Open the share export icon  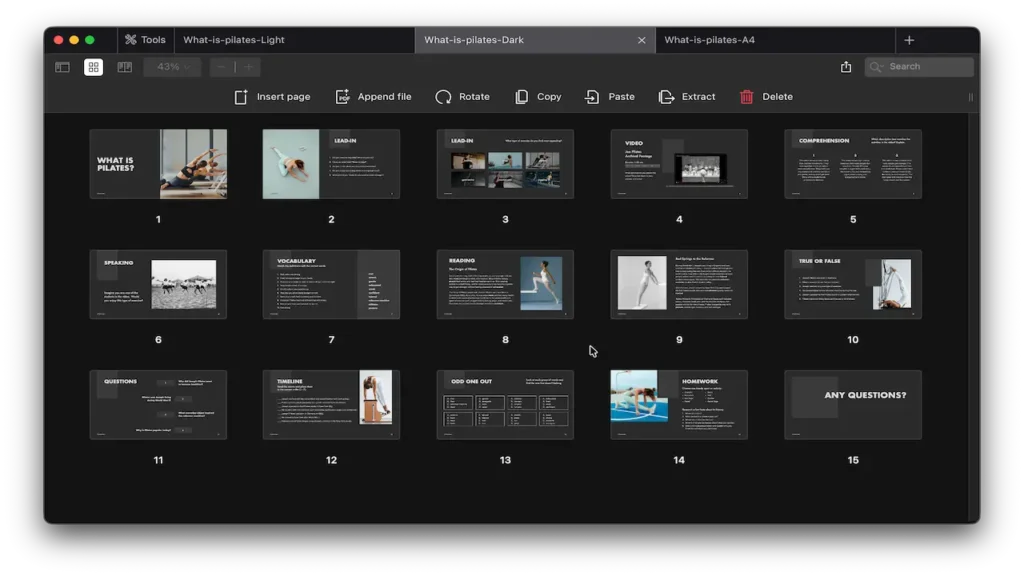846,67
